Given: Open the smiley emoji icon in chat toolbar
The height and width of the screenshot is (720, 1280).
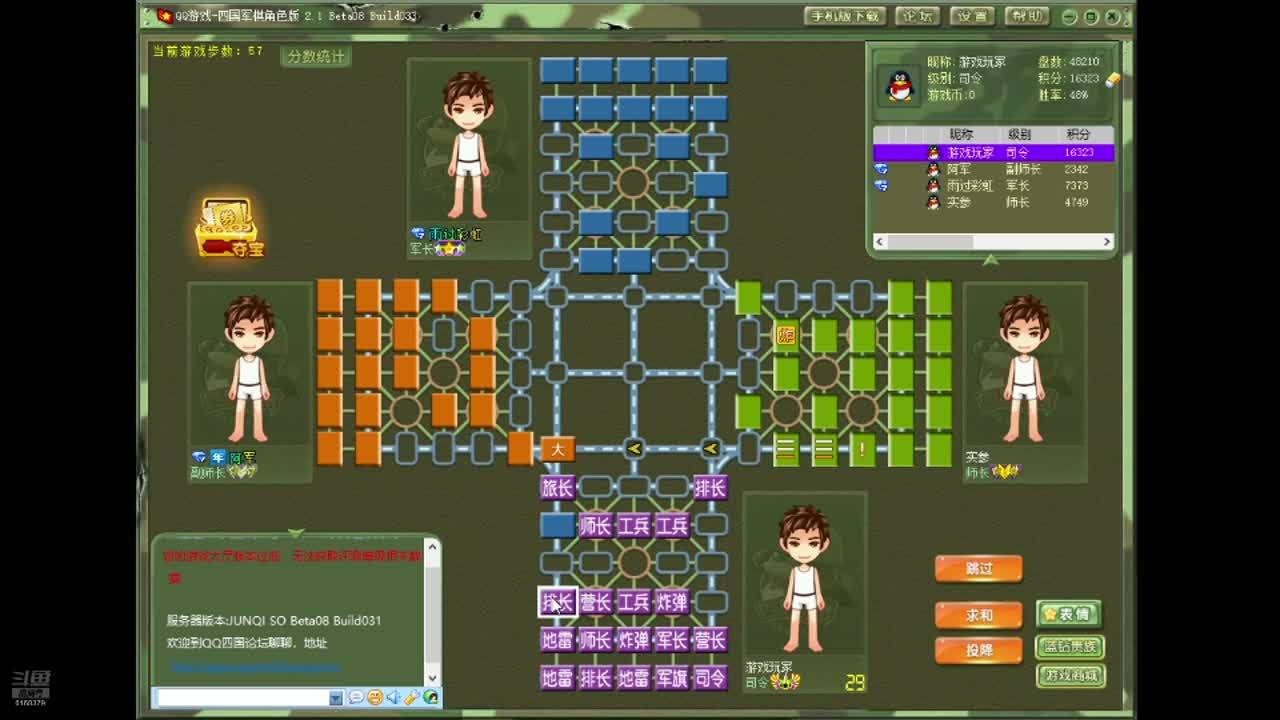Looking at the screenshot, I should tap(374, 697).
